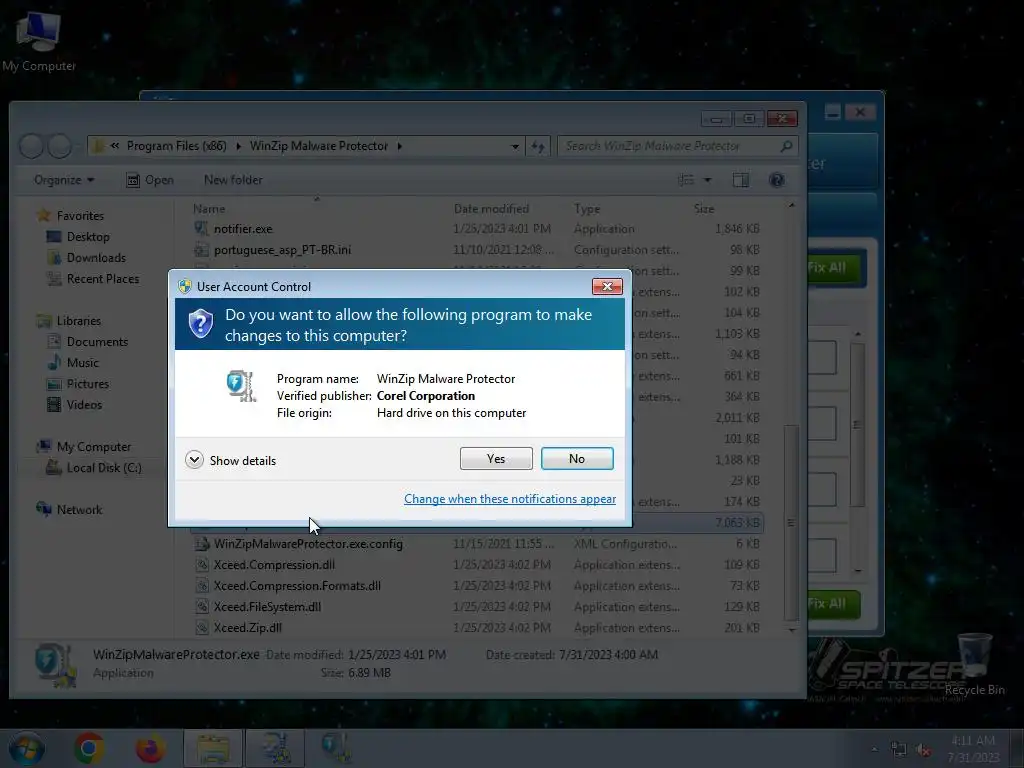This screenshot has height=768, width=1024.
Task: Open address bar history dropdown
Action: click(515, 146)
